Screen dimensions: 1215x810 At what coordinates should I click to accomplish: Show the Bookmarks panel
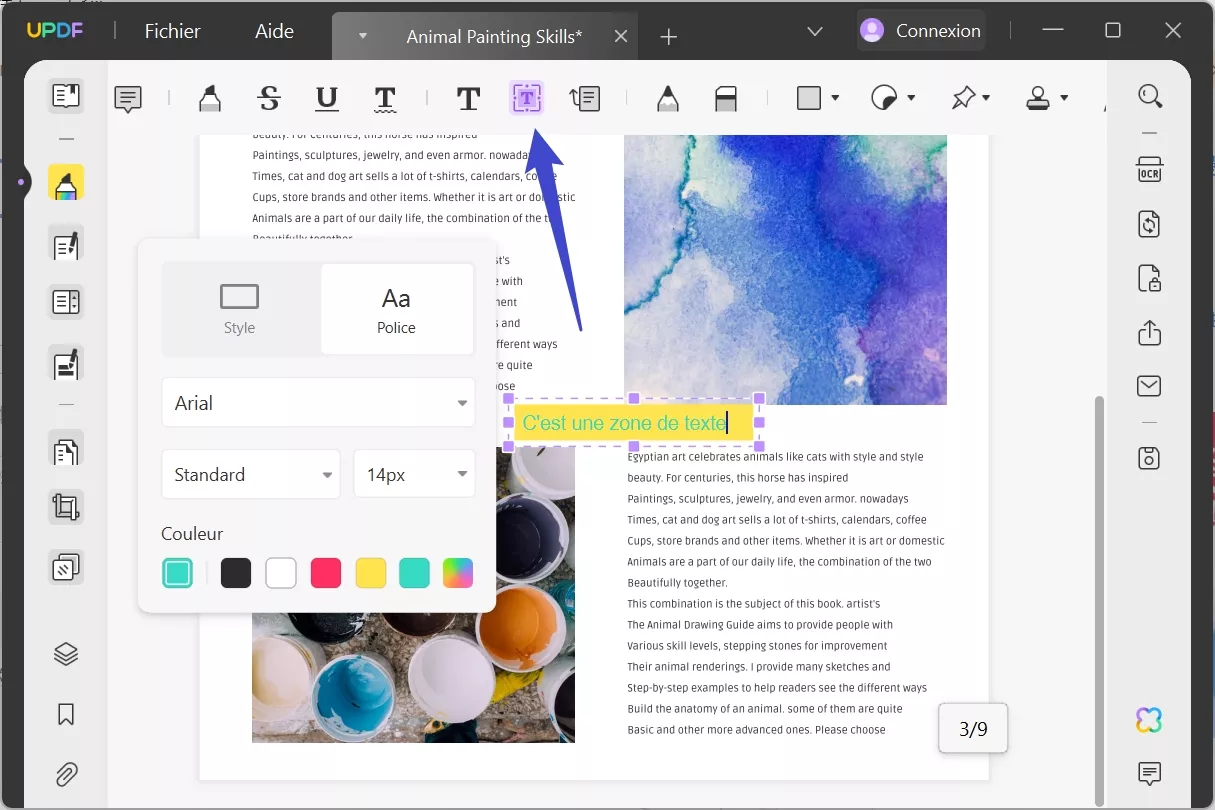click(x=66, y=714)
